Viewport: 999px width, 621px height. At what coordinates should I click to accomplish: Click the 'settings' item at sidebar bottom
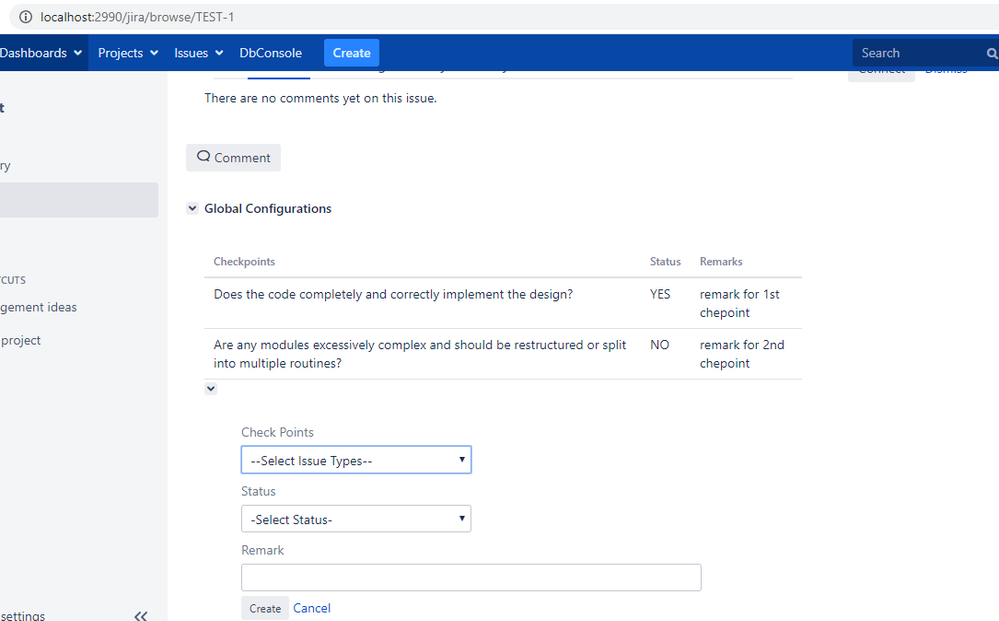click(x=22, y=616)
